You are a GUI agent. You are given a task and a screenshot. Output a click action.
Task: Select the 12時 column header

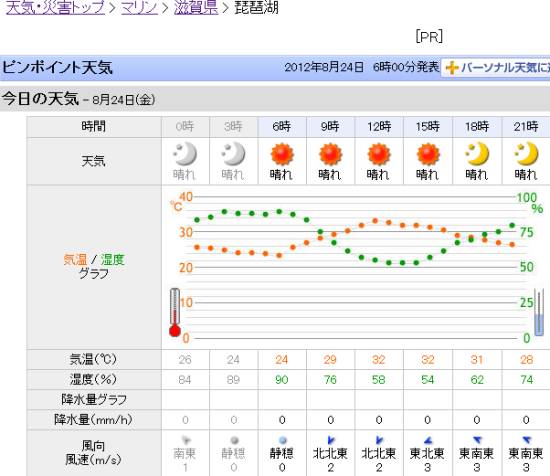click(379, 126)
